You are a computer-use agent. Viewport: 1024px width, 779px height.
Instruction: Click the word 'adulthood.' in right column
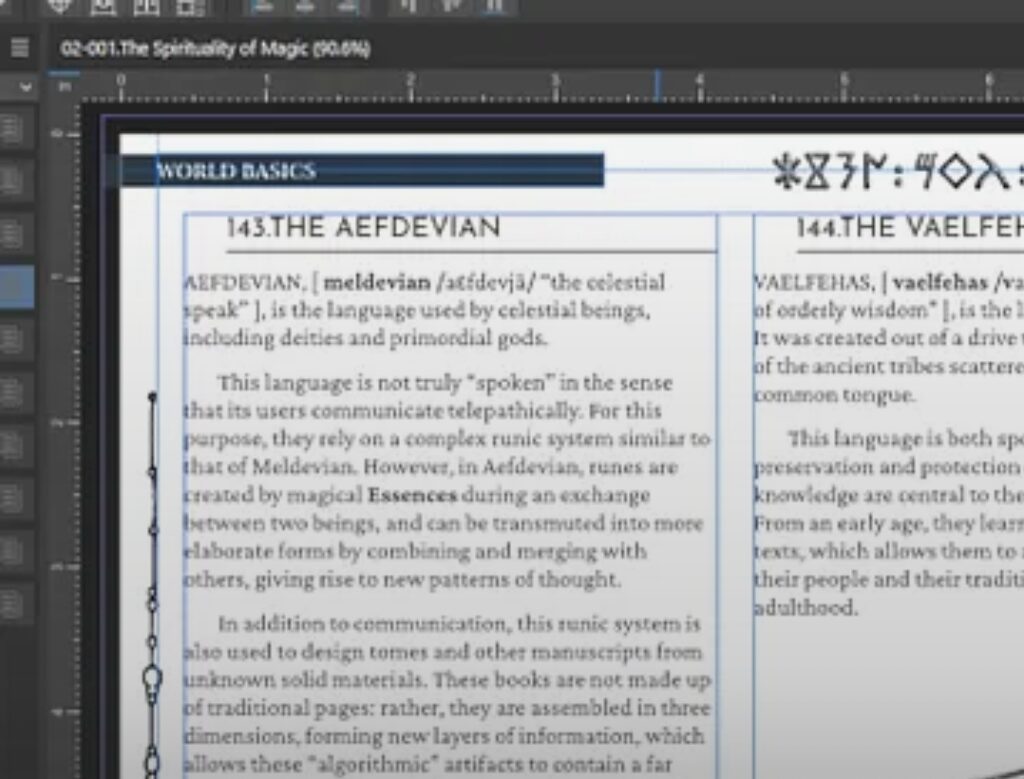[x=805, y=608]
